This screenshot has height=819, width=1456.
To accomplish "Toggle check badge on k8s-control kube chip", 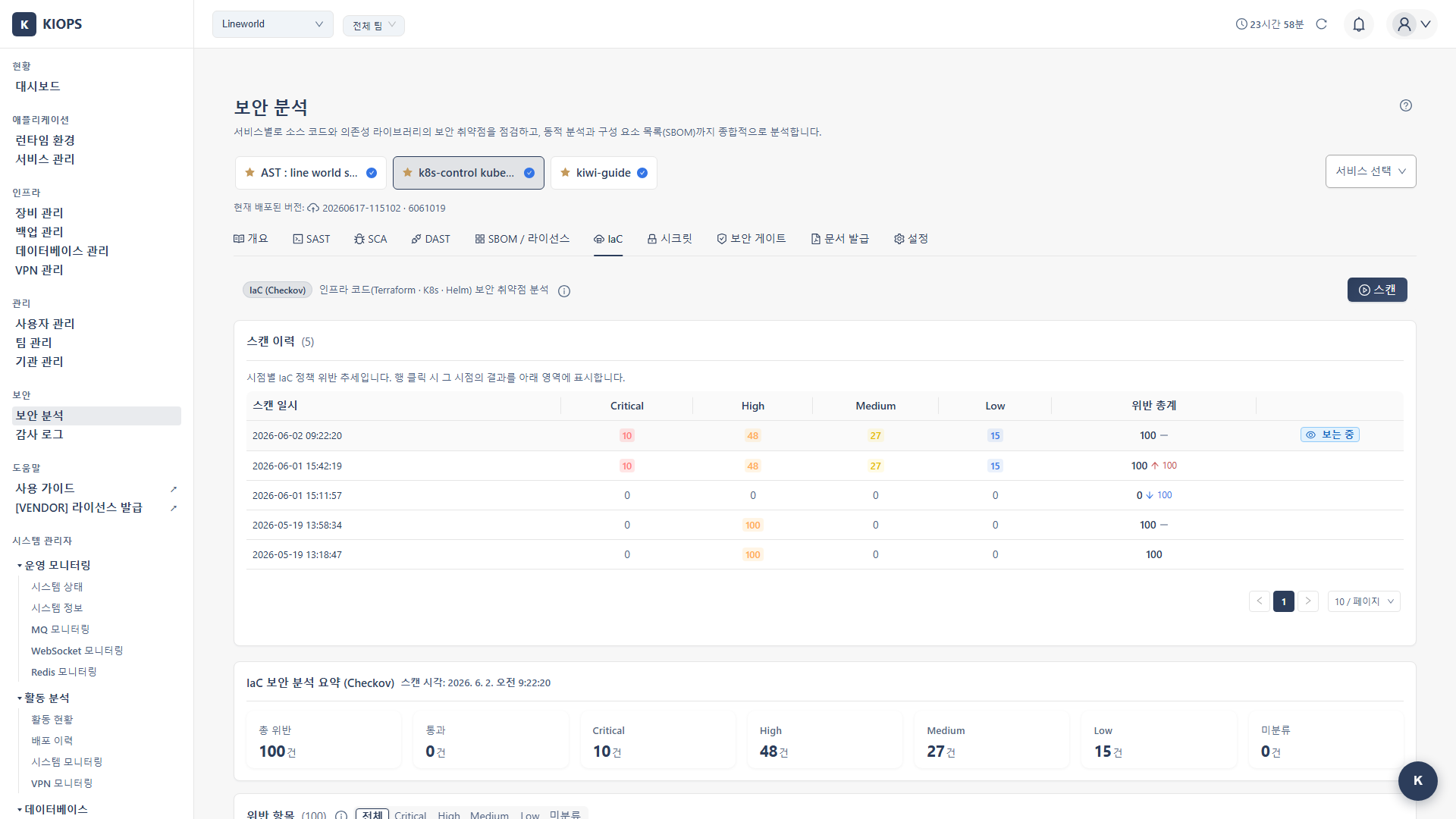I will [x=529, y=173].
